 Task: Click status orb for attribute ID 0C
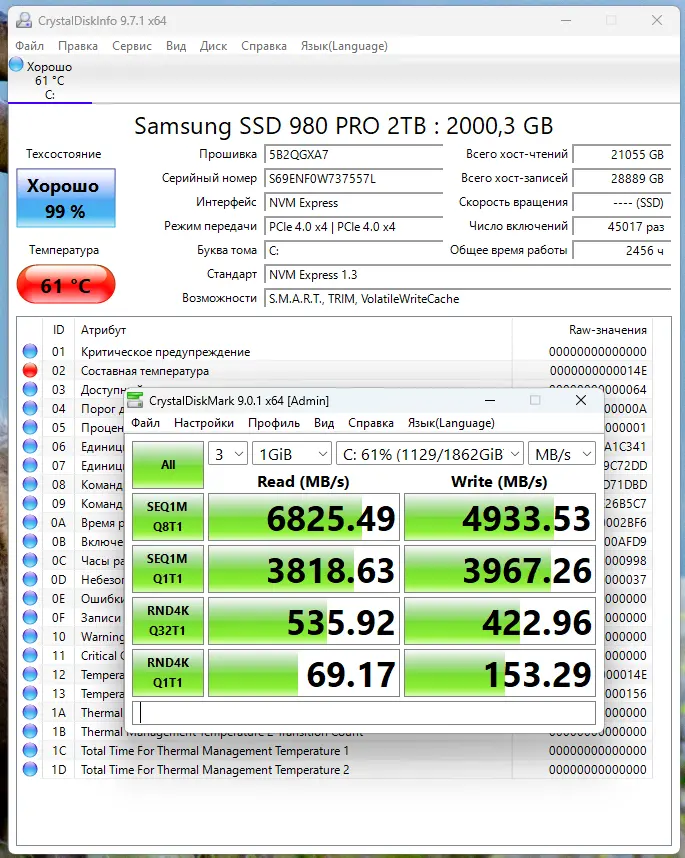pyautogui.click(x=30, y=560)
